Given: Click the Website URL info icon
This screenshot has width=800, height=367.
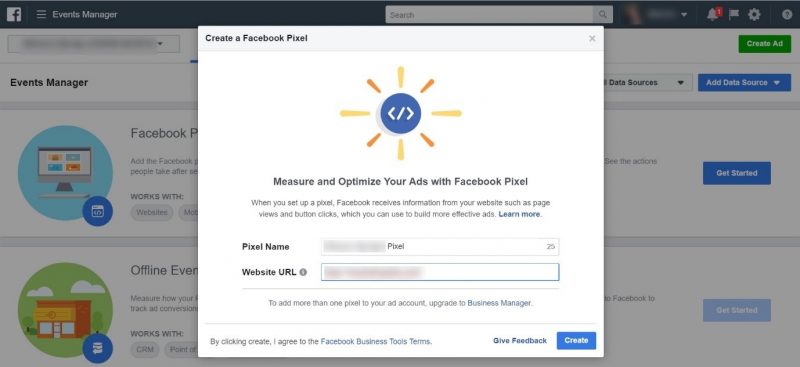Looking at the screenshot, I should (x=303, y=272).
